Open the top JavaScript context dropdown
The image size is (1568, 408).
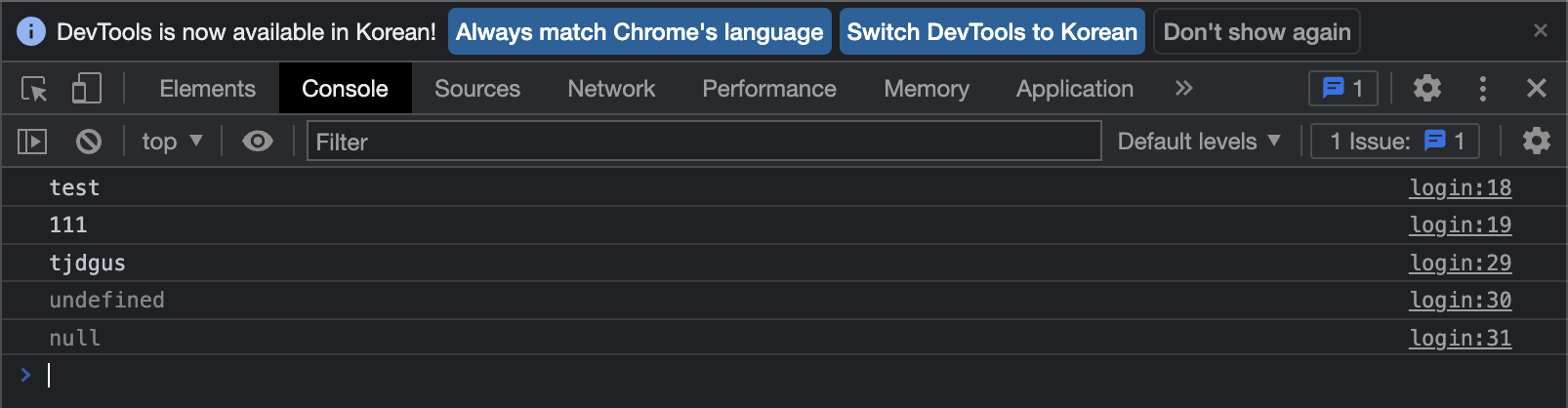click(172, 142)
